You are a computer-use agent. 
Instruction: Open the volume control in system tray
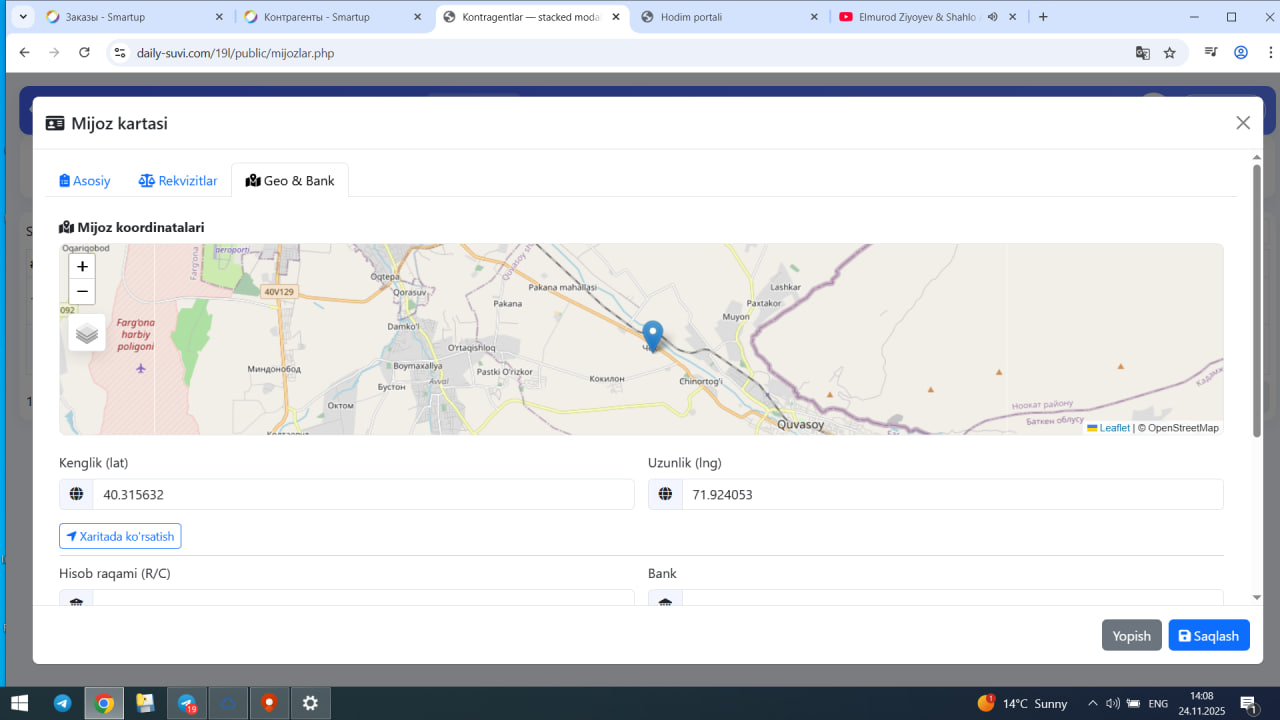click(x=1112, y=703)
